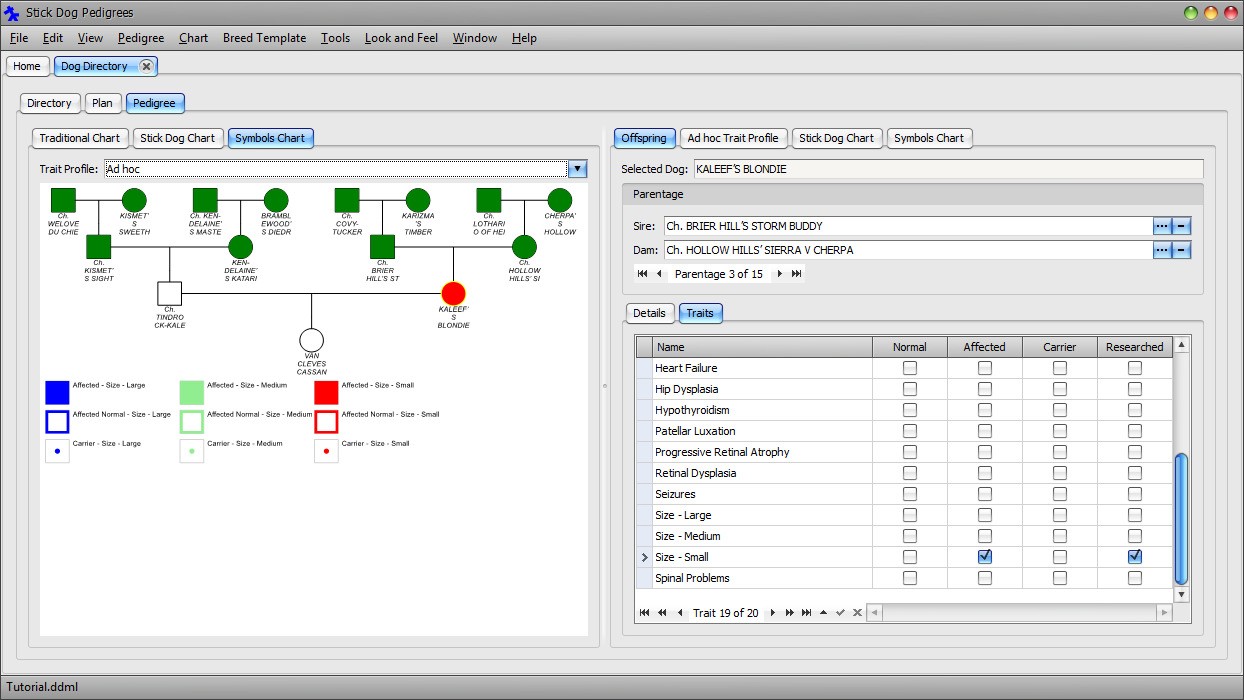Browse for Dam with ellipsis button
The image size is (1244, 700).
tap(1161, 250)
